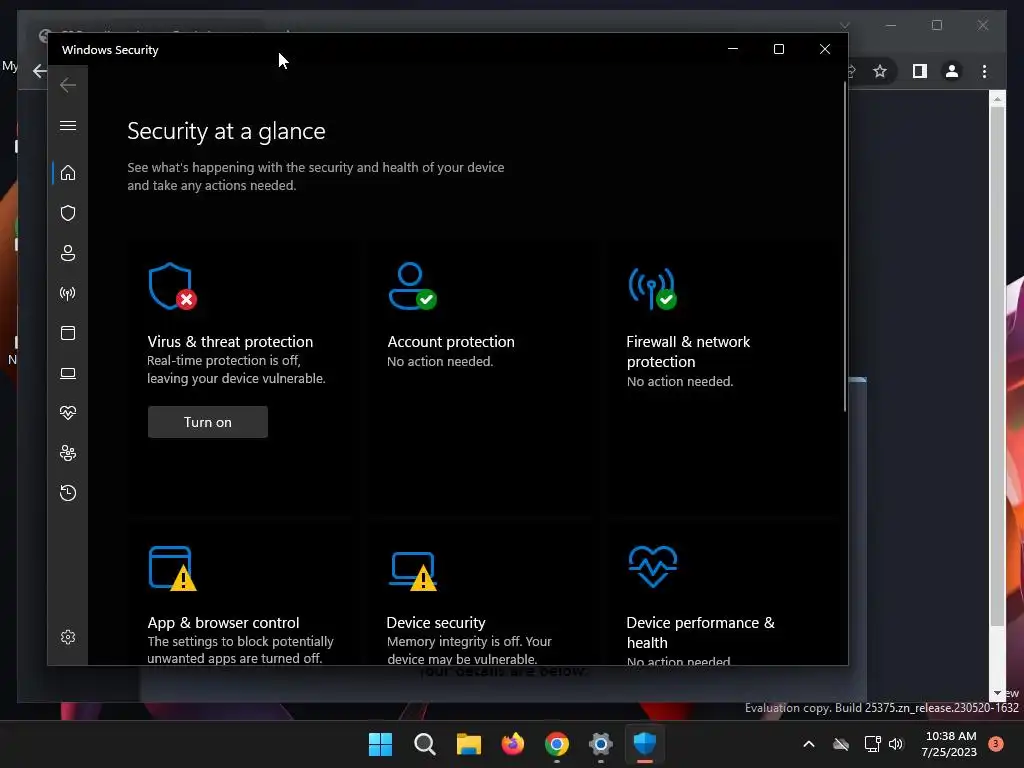Click the App & browser control tile icon
The height and width of the screenshot is (768, 1024).
click(x=172, y=568)
